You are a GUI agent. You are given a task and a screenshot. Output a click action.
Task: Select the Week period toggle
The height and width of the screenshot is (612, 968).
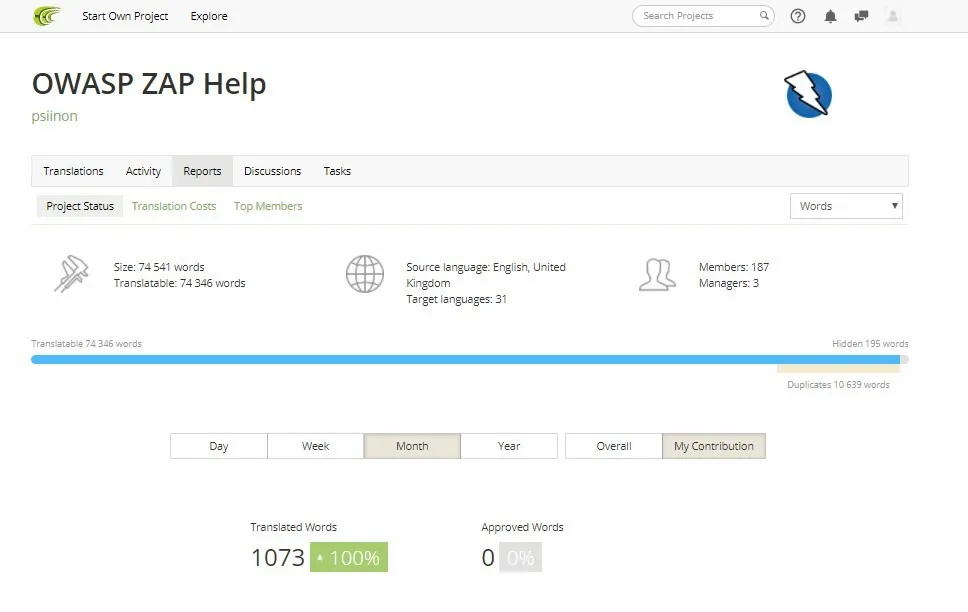click(315, 446)
